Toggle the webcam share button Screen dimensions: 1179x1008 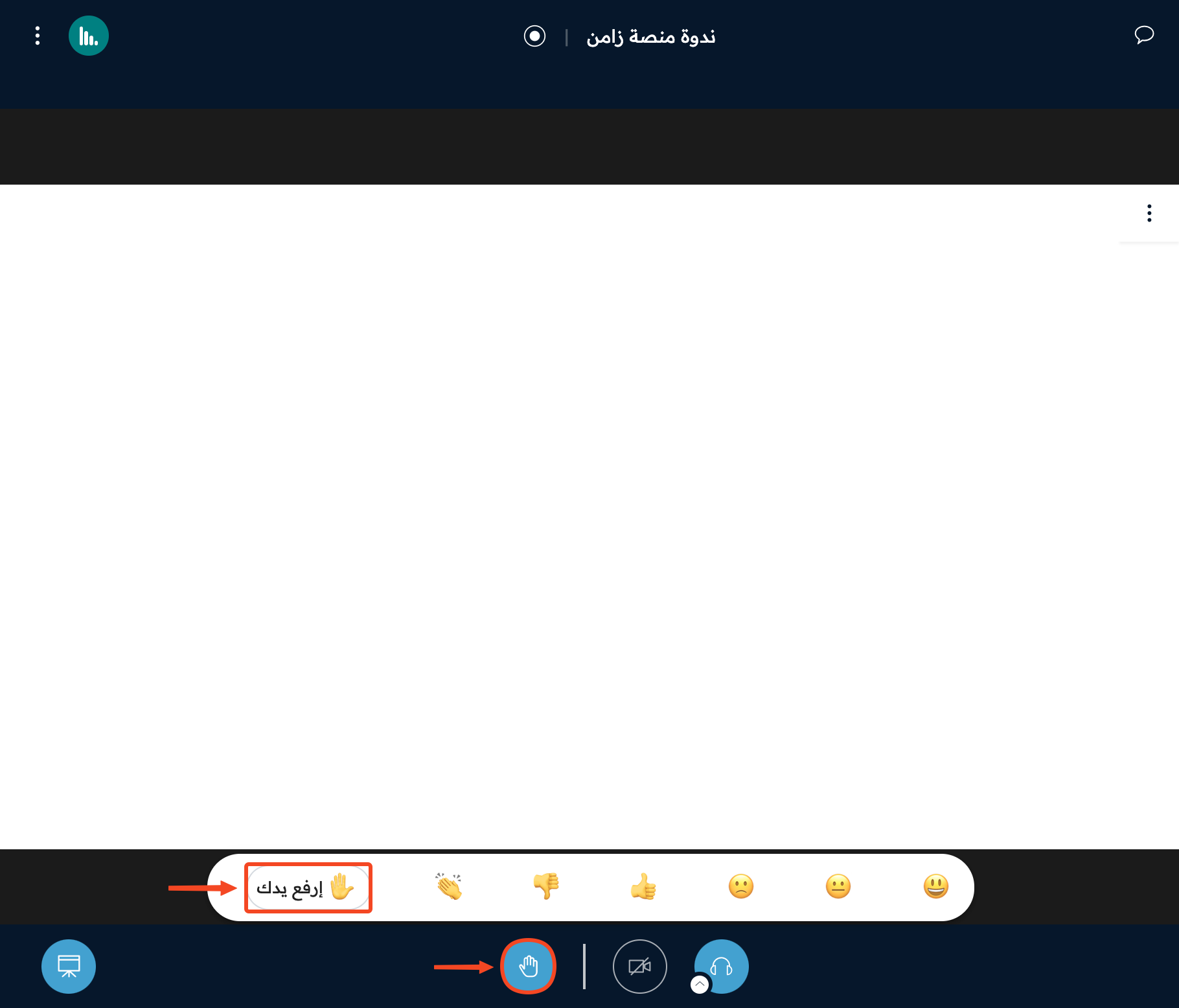(x=640, y=967)
